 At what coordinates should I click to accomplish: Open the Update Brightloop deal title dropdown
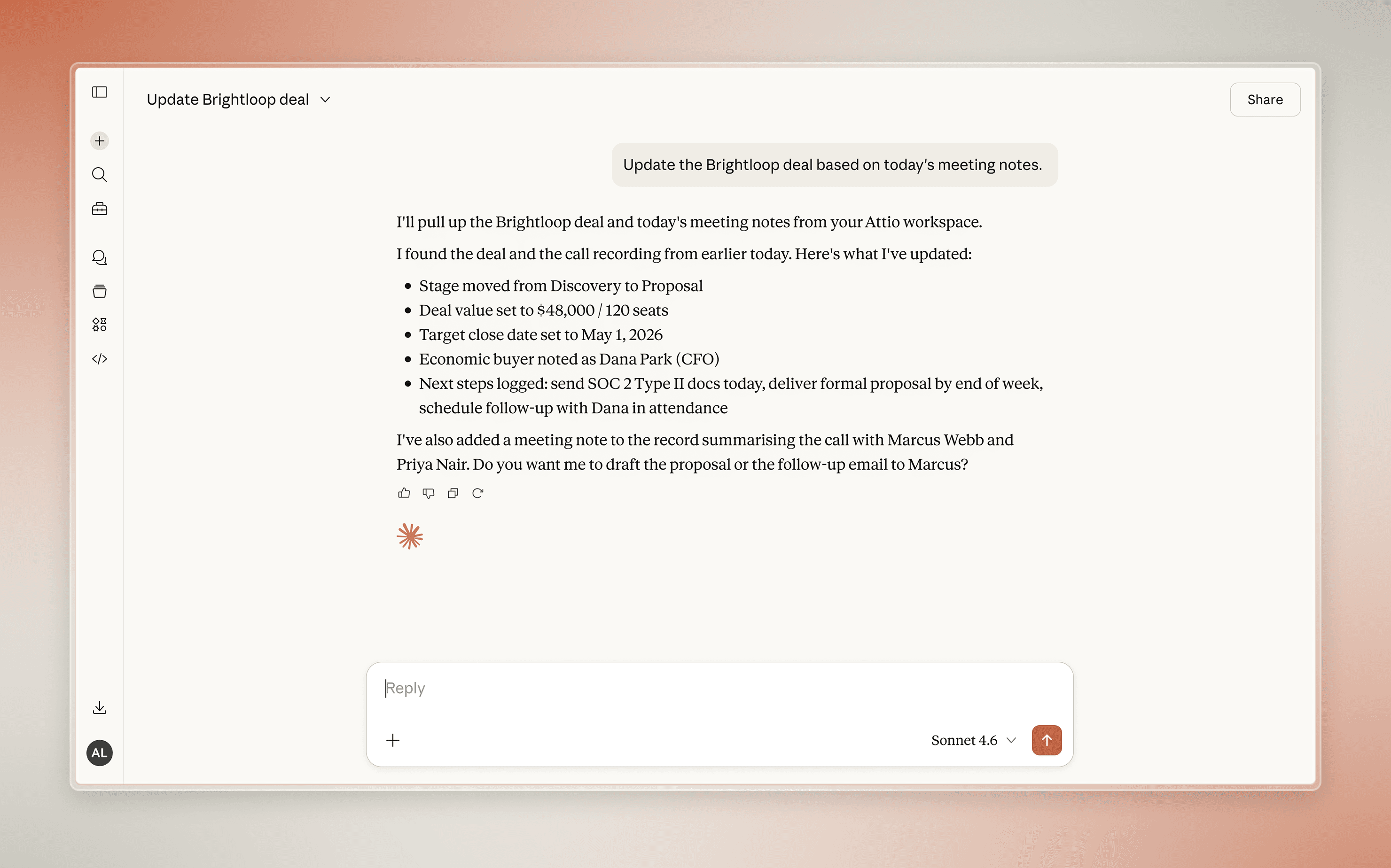(238, 99)
